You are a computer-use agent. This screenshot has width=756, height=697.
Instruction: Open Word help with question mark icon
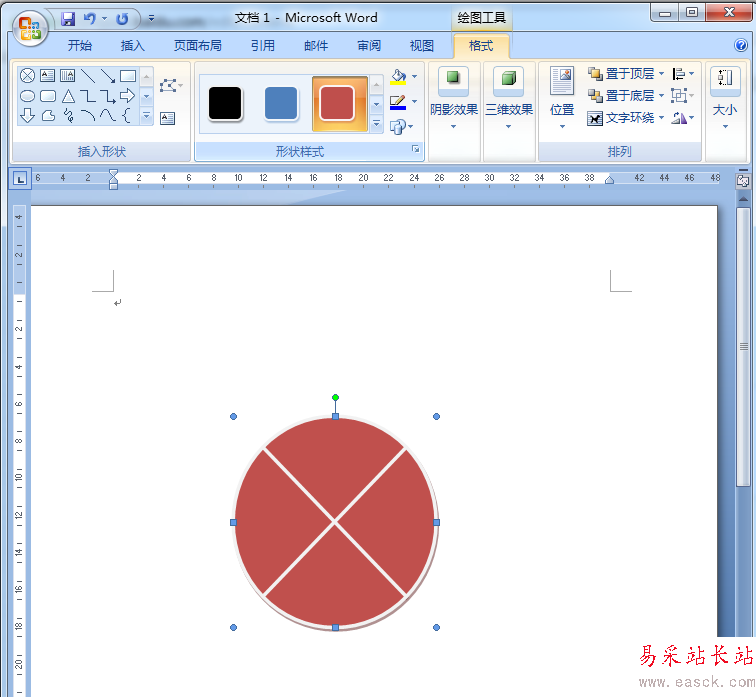coord(741,45)
